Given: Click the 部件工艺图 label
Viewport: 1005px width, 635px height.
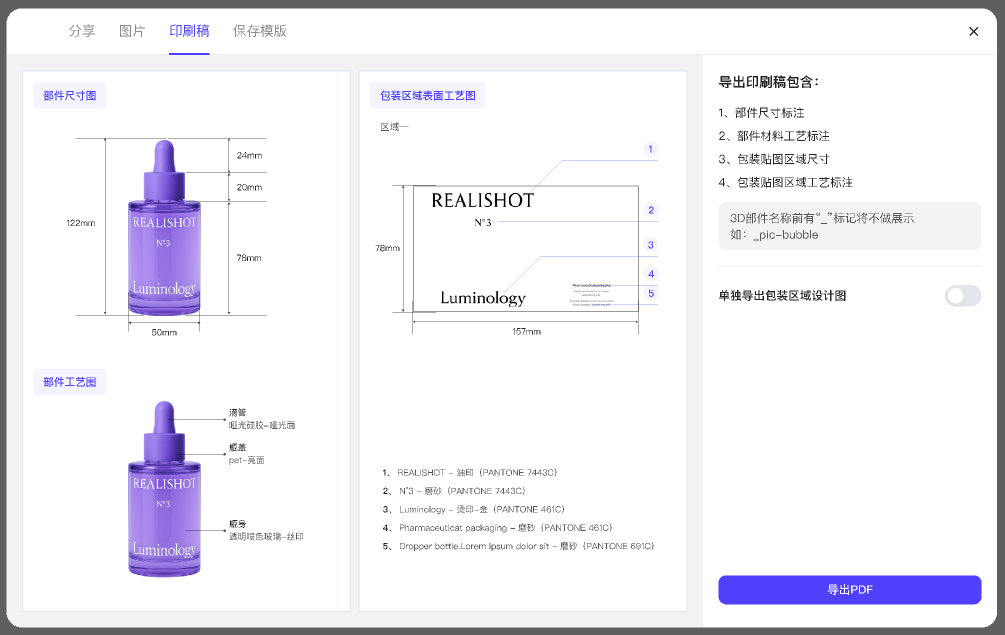Looking at the screenshot, I should click(x=69, y=382).
